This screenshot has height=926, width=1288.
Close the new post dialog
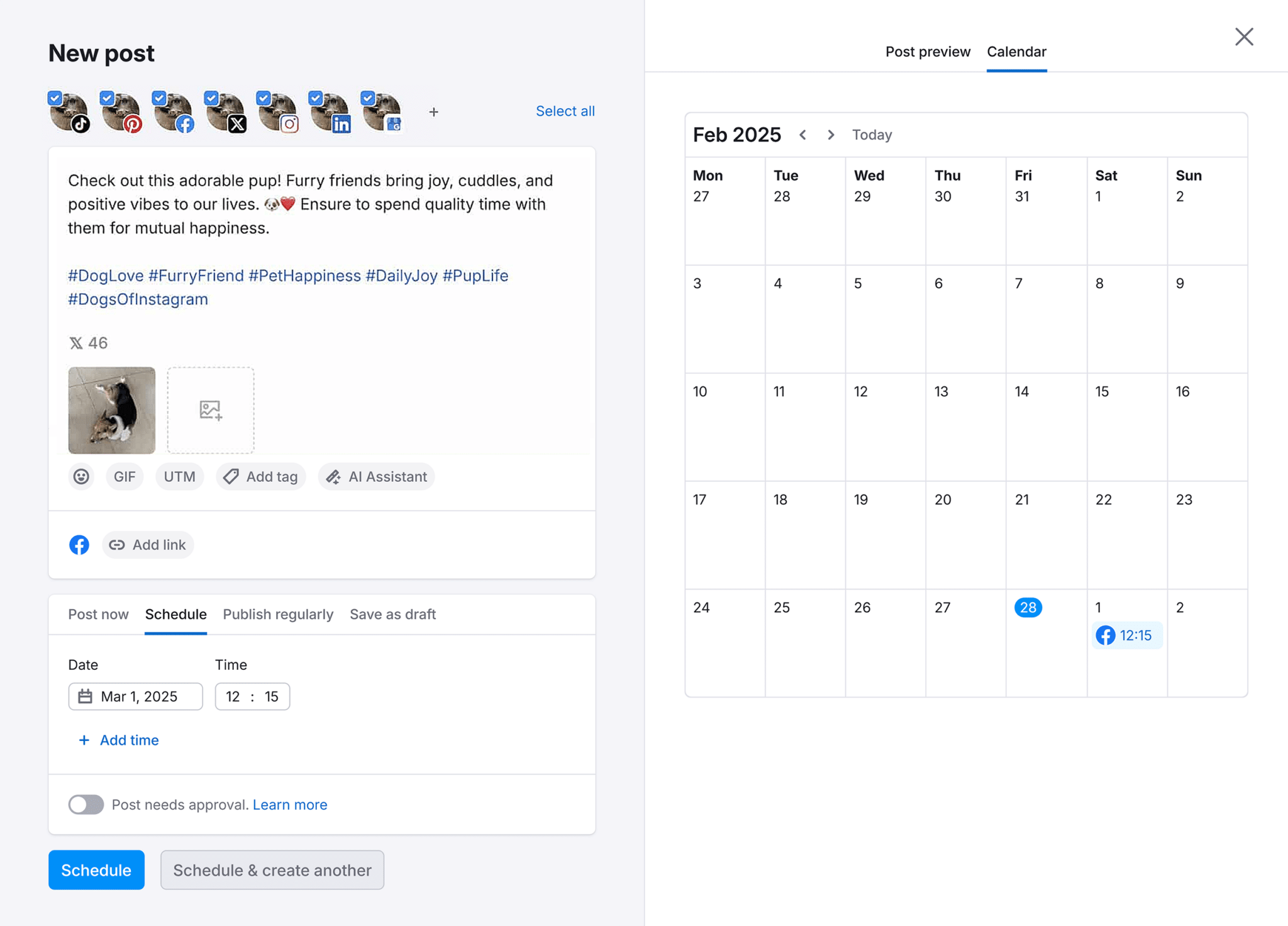pyautogui.click(x=1244, y=36)
